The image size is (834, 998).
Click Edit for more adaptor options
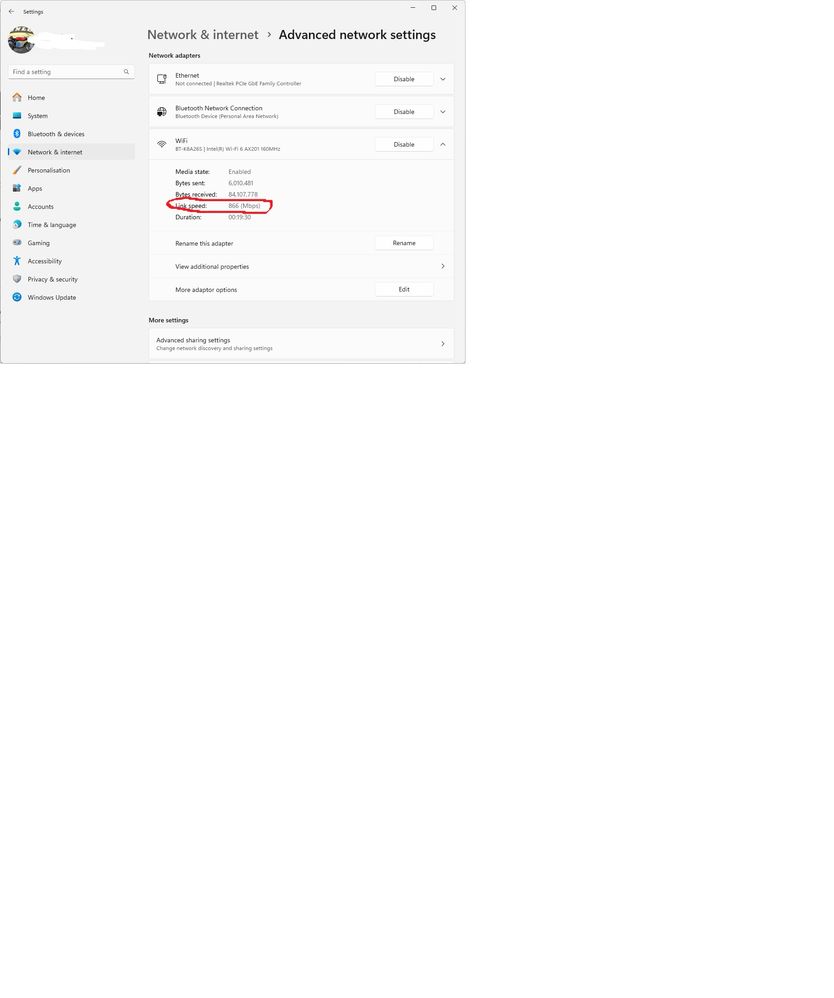click(x=404, y=290)
